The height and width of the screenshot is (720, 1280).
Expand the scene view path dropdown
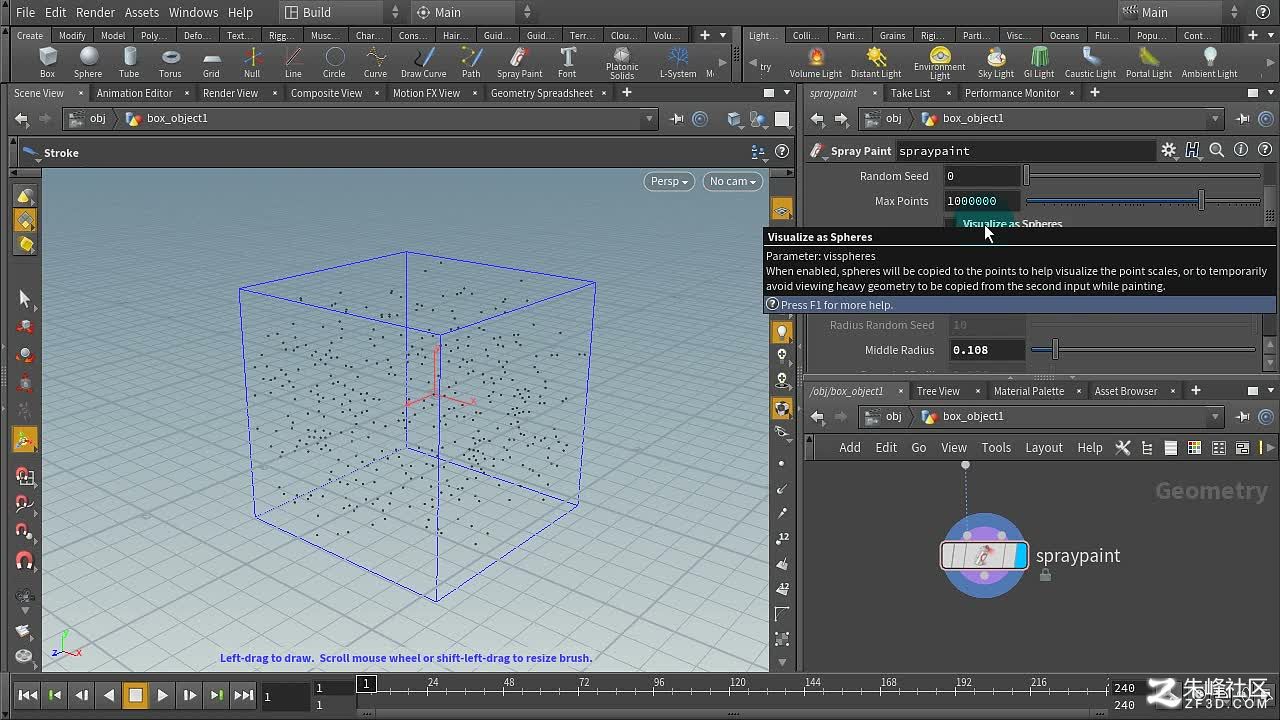tap(649, 118)
